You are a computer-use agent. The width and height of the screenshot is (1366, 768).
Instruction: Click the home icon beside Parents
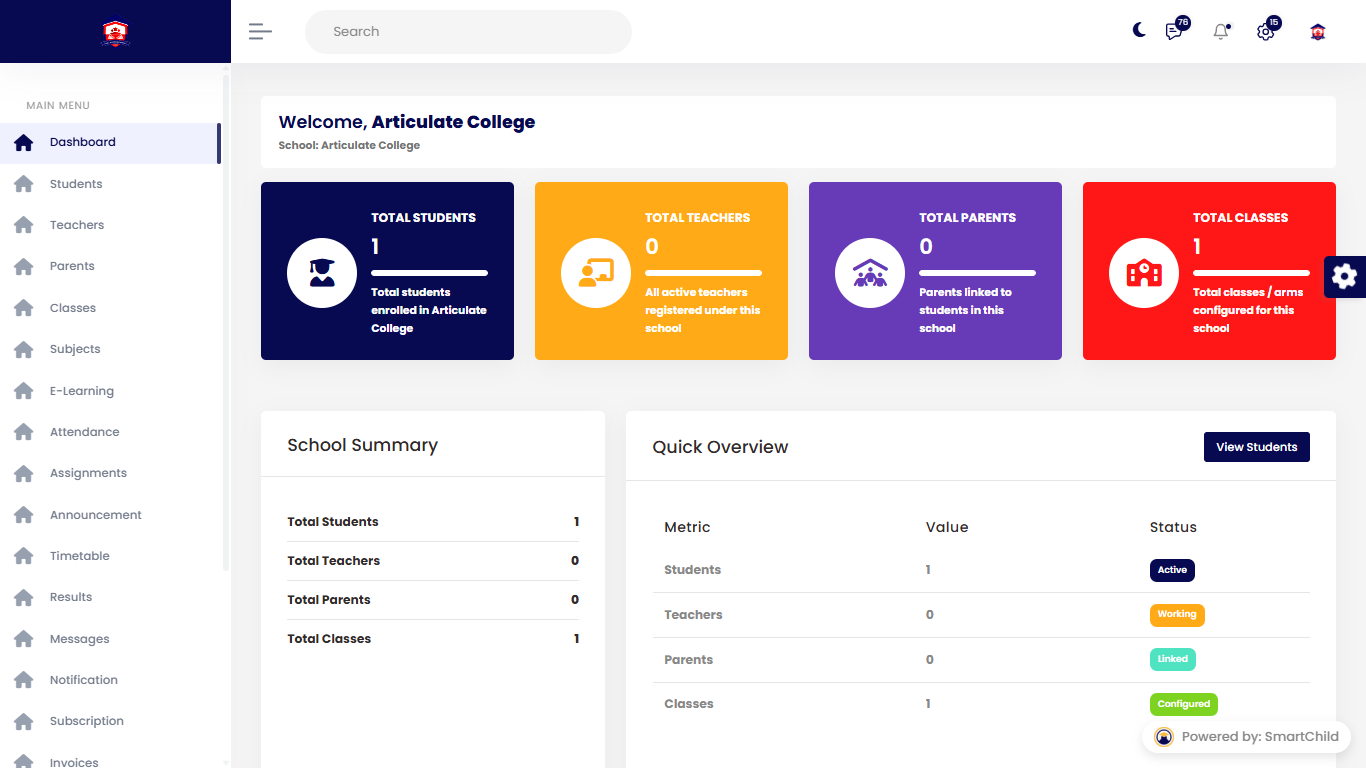click(x=24, y=267)
